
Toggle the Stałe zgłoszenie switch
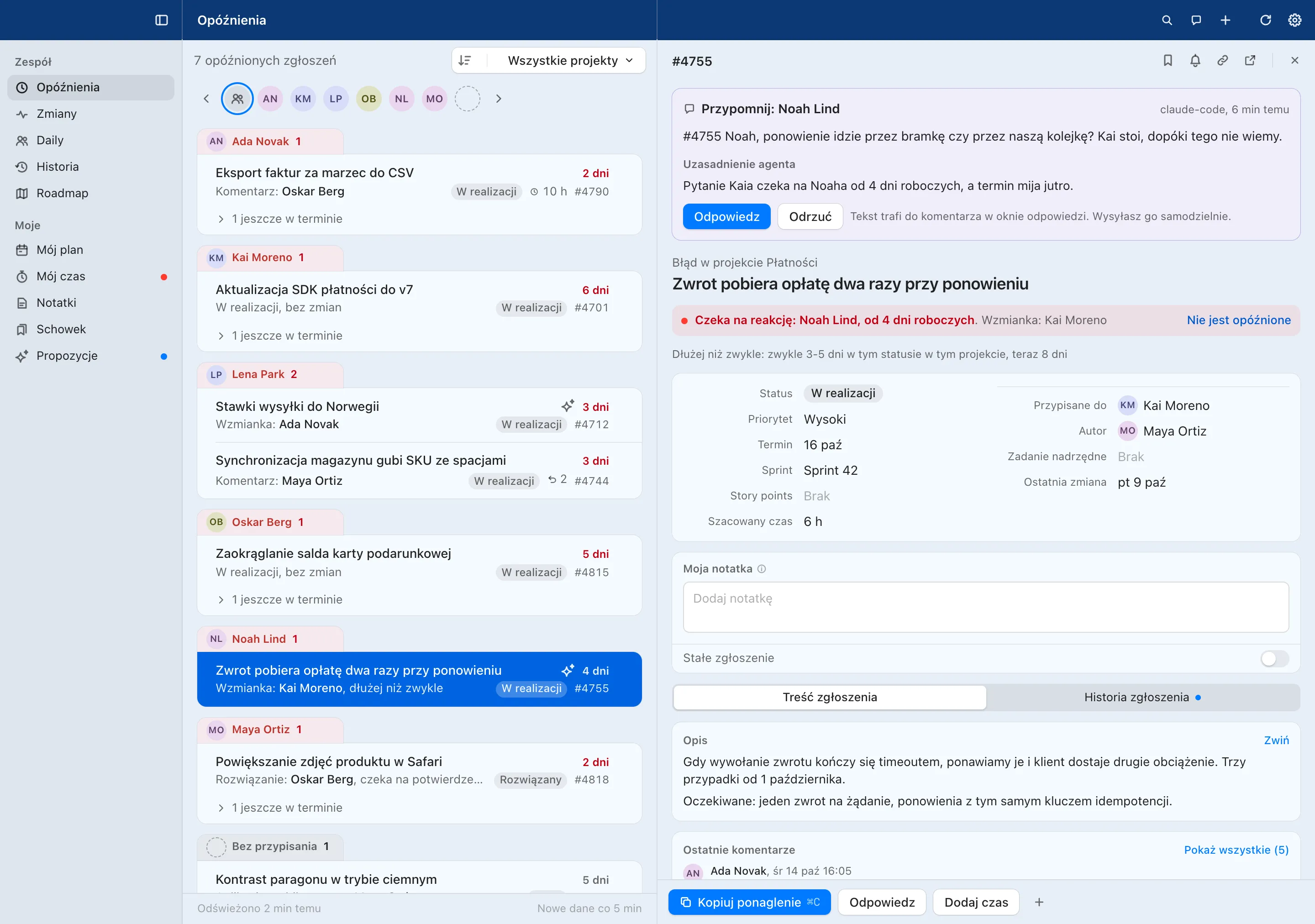(x=1274, y=658)
